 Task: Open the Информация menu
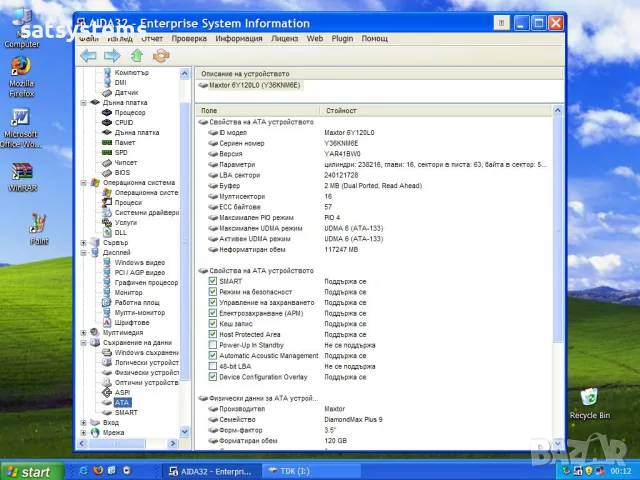pyautogui.click(x=239, y=38)
